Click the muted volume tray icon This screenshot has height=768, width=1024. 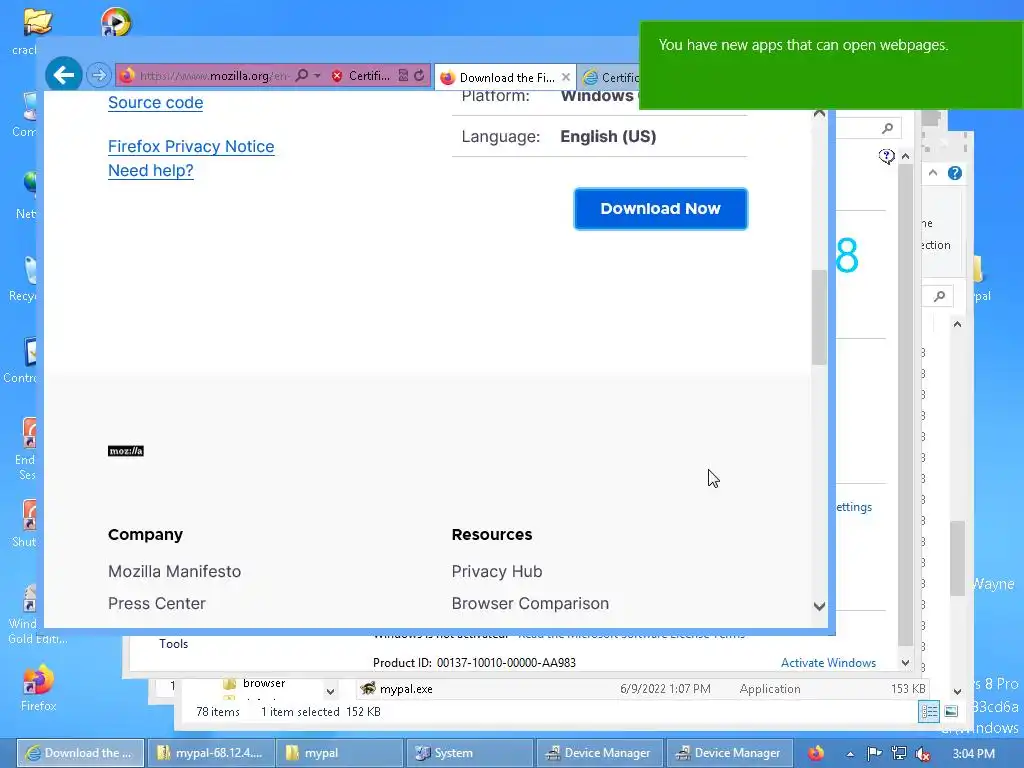pos(923,754)
